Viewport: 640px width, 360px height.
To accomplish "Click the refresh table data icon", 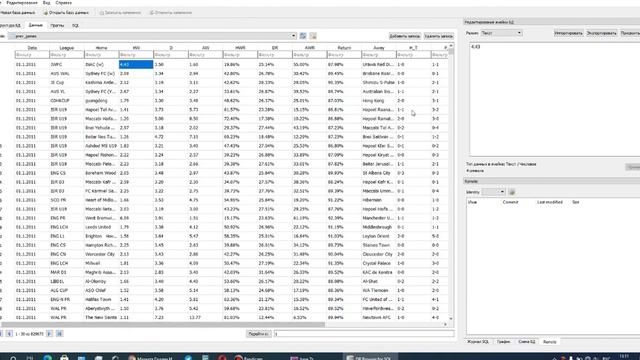I will point(303,36).
